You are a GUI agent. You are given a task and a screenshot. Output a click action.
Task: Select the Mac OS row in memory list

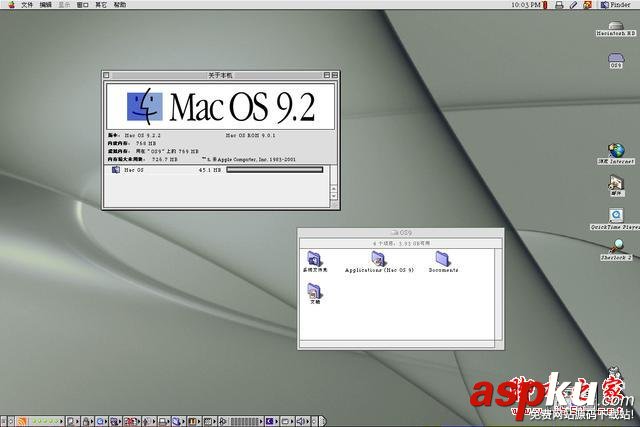point(216,170)
